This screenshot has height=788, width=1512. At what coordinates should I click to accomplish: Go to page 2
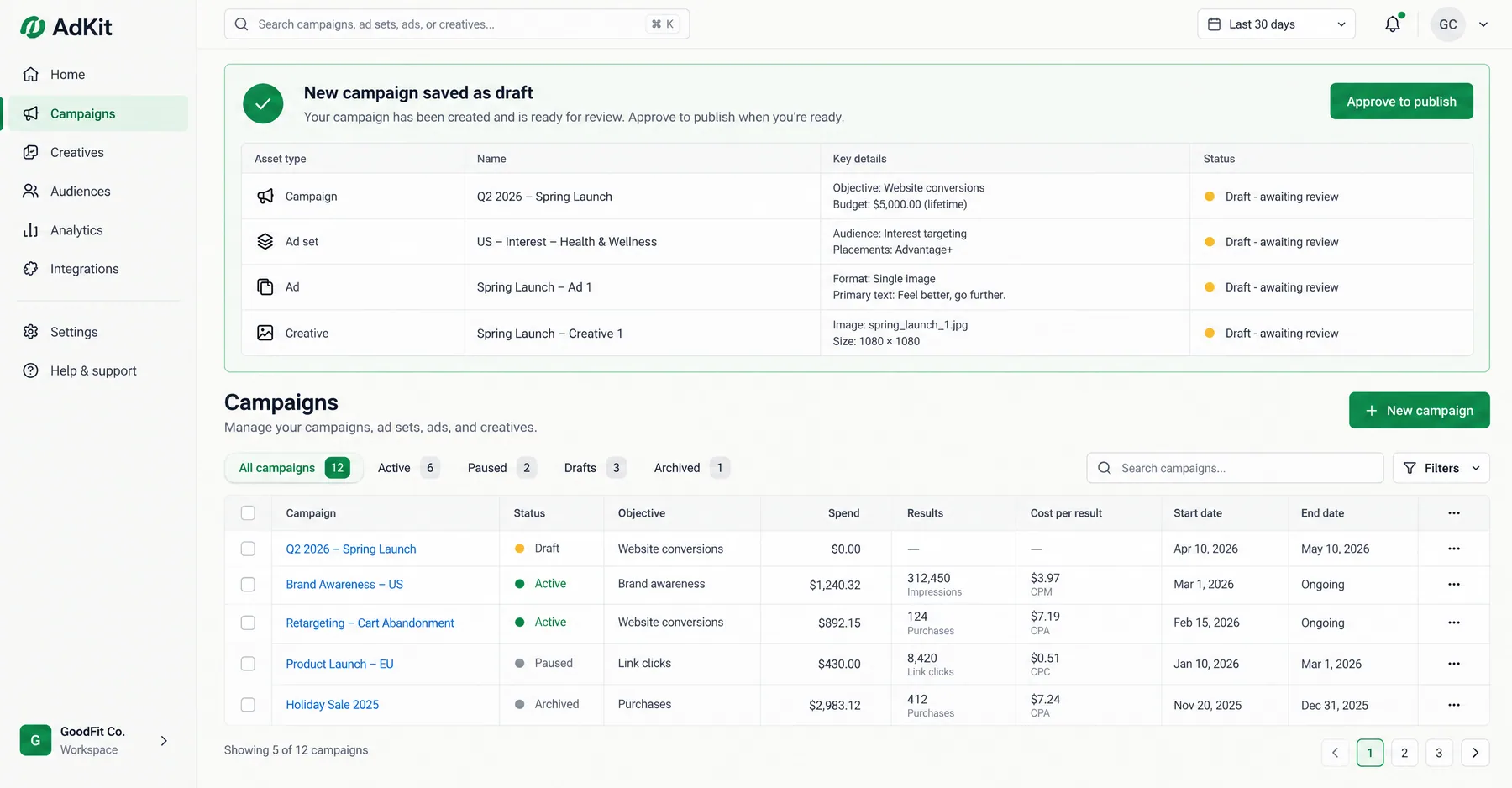(1404, 753)
